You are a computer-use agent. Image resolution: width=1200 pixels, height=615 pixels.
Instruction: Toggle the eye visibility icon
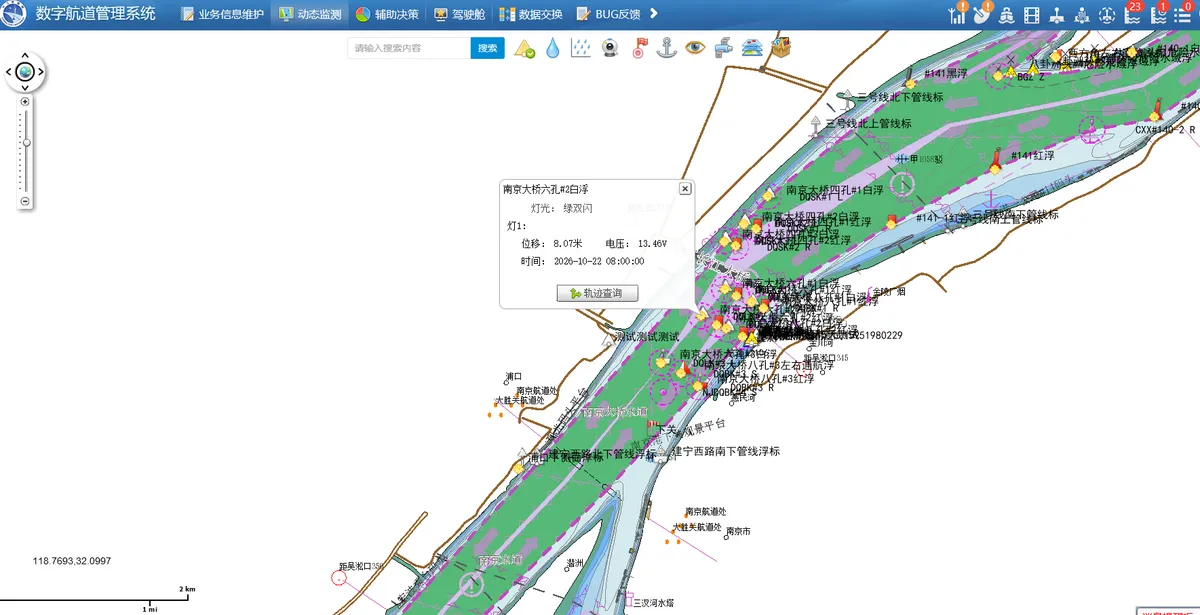(696, 48)
